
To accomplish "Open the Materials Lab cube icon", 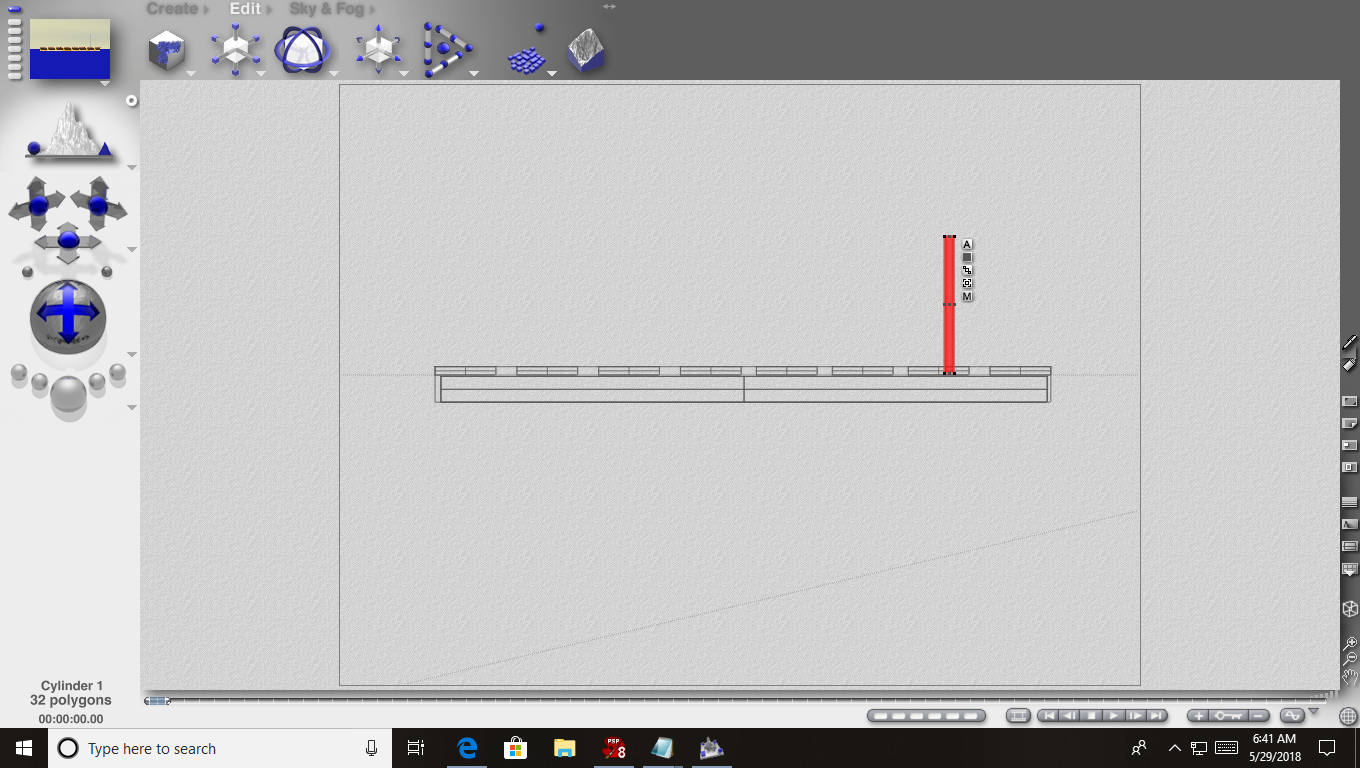I will [167, 50].
